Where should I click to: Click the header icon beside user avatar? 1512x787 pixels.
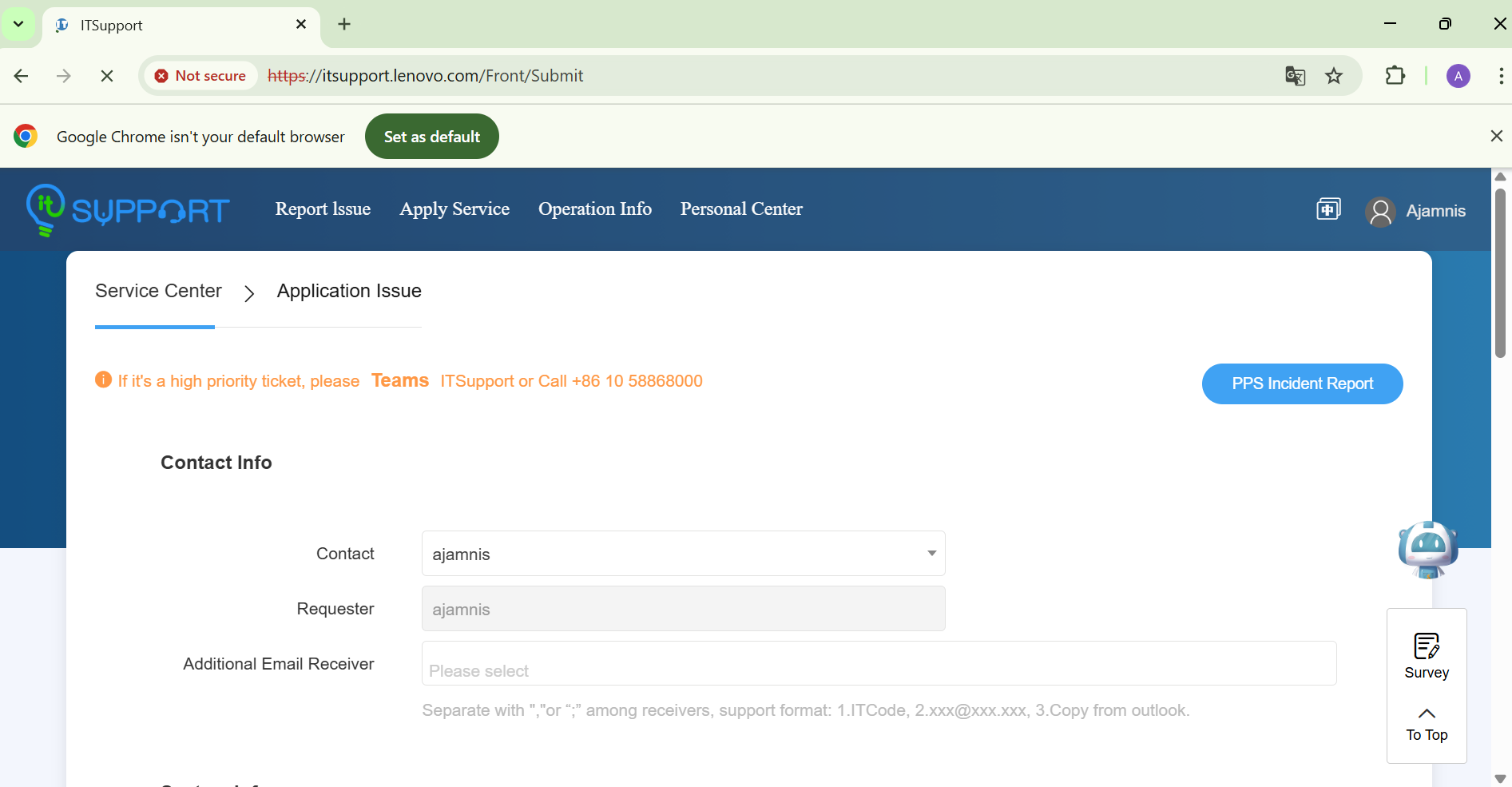tap(1328, 209)
